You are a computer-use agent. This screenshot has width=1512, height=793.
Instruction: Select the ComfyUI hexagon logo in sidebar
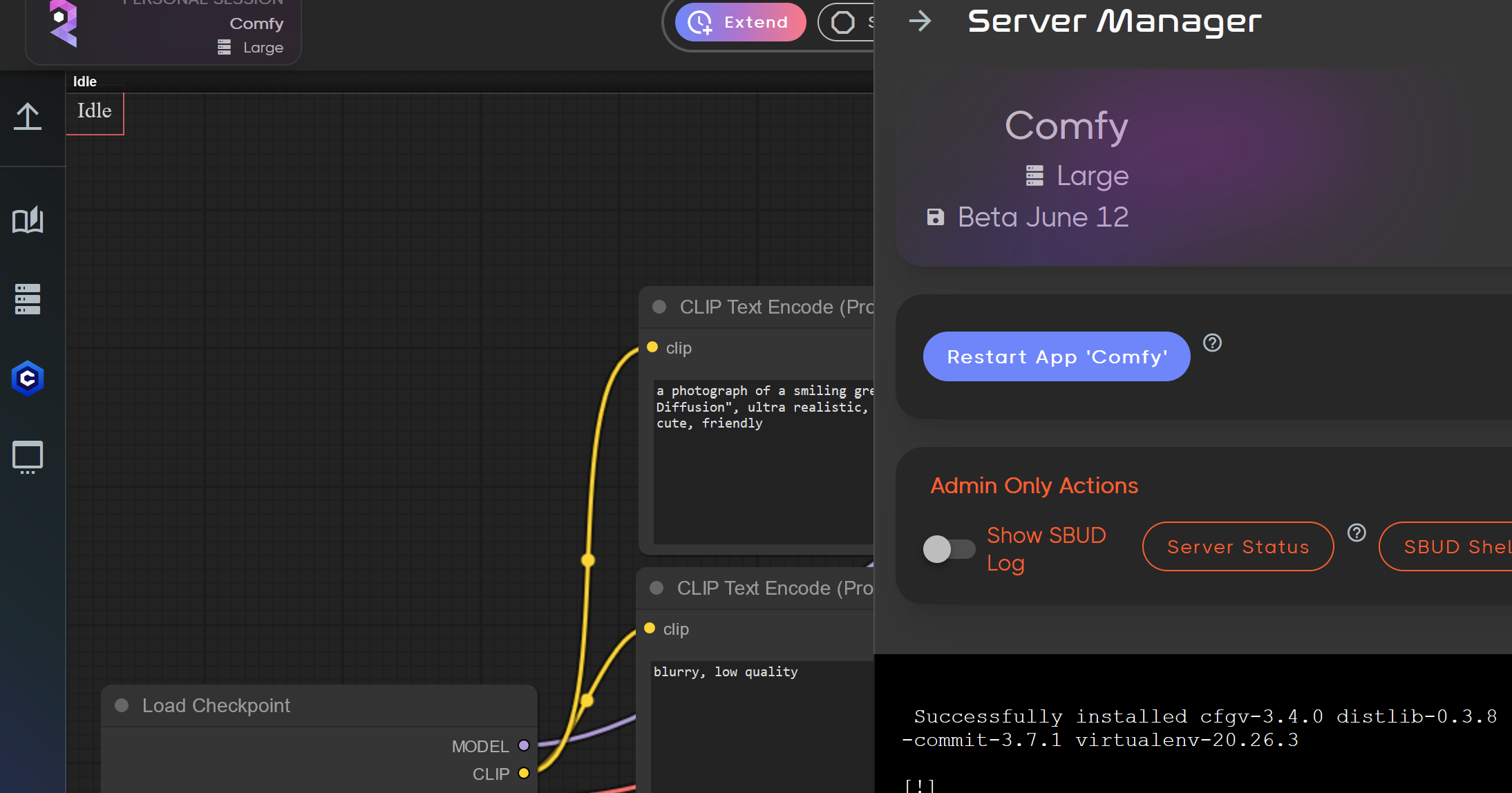[x=28, y=378]
